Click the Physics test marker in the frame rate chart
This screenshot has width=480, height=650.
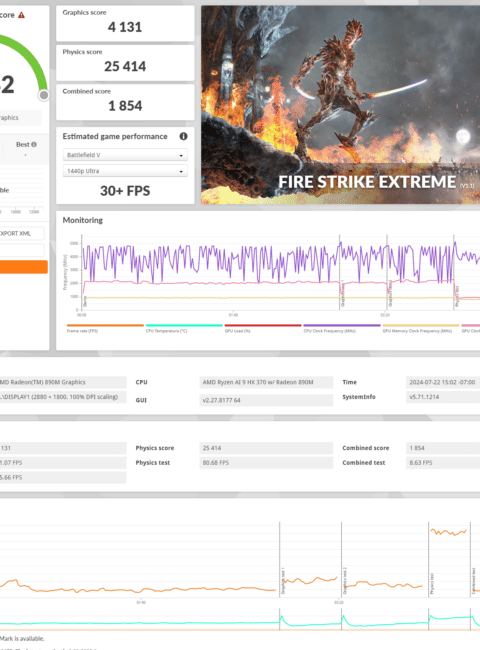432,582
